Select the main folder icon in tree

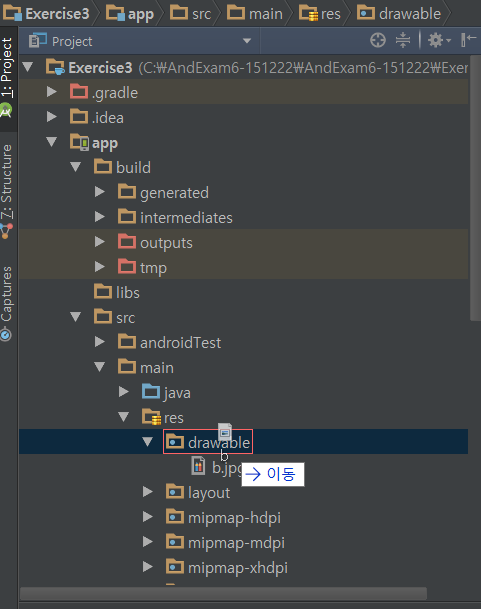pos(127,366)
